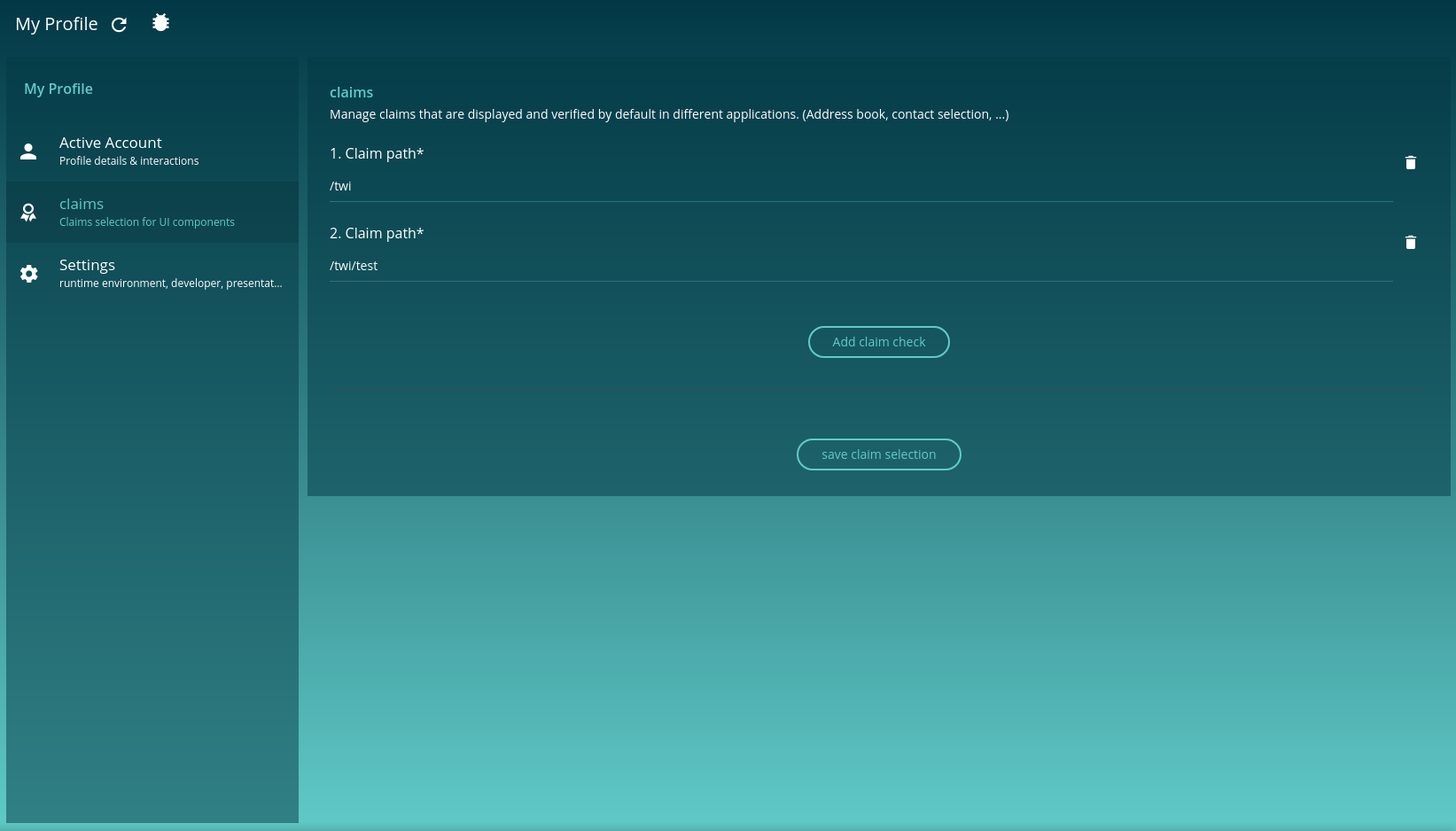Image resolution: width=1456 pixels, height=831 pixels.
Task: Click the My Profile title in the top bar
Action: tap(56, 24)
